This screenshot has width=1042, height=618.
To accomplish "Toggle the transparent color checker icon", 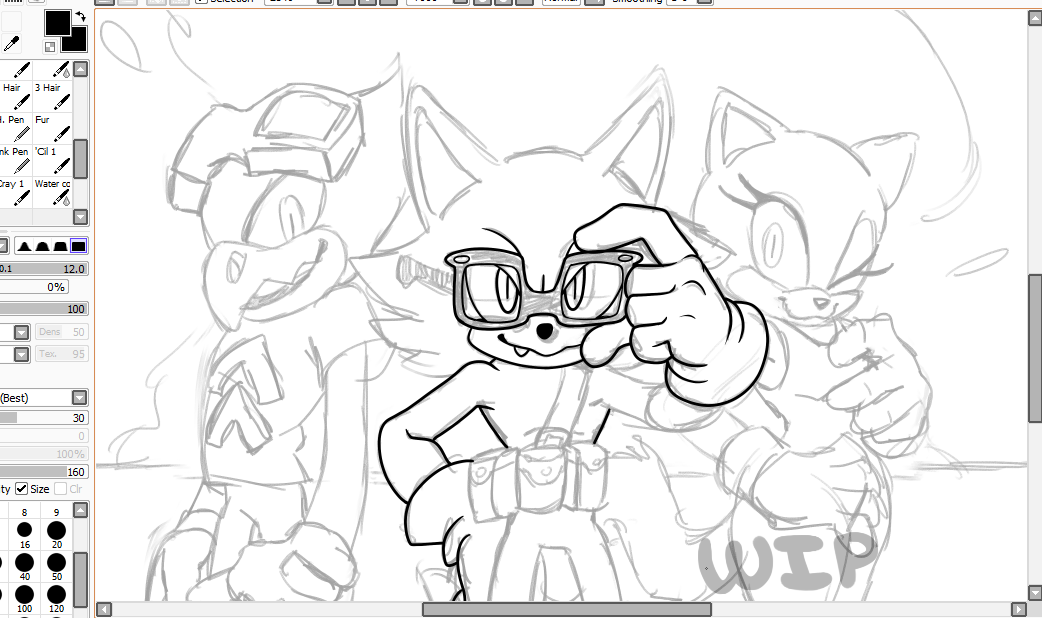I will pos(50,47).
